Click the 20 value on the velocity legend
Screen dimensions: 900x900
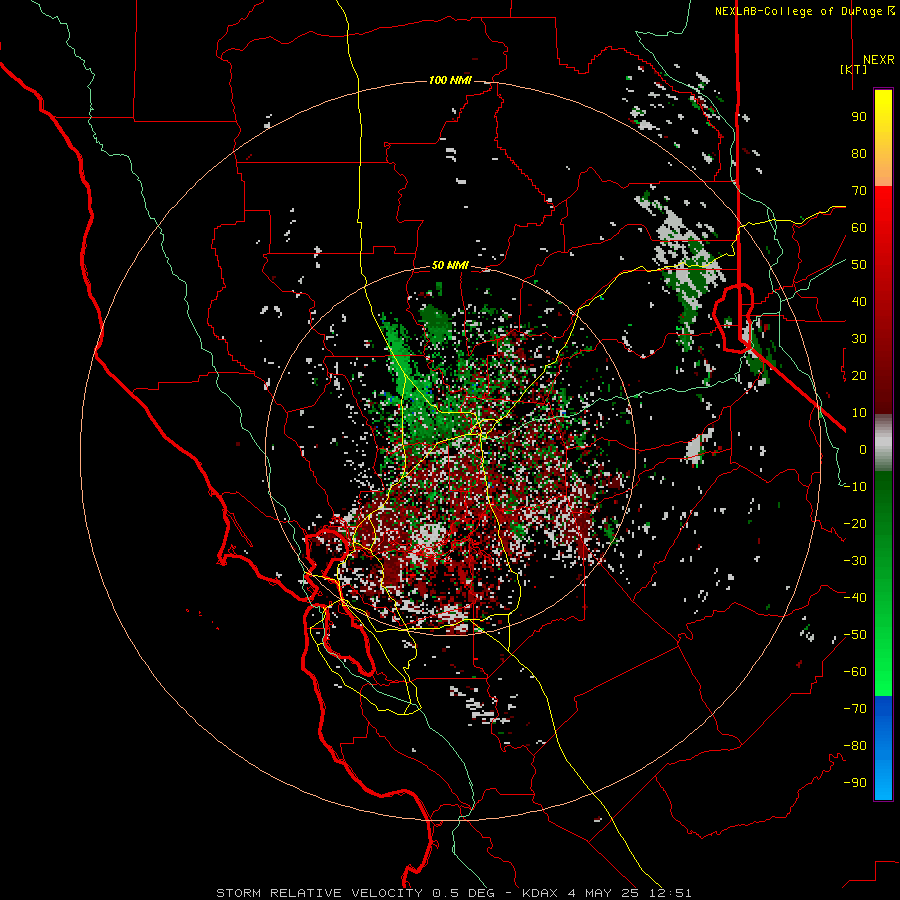point(859,376)
